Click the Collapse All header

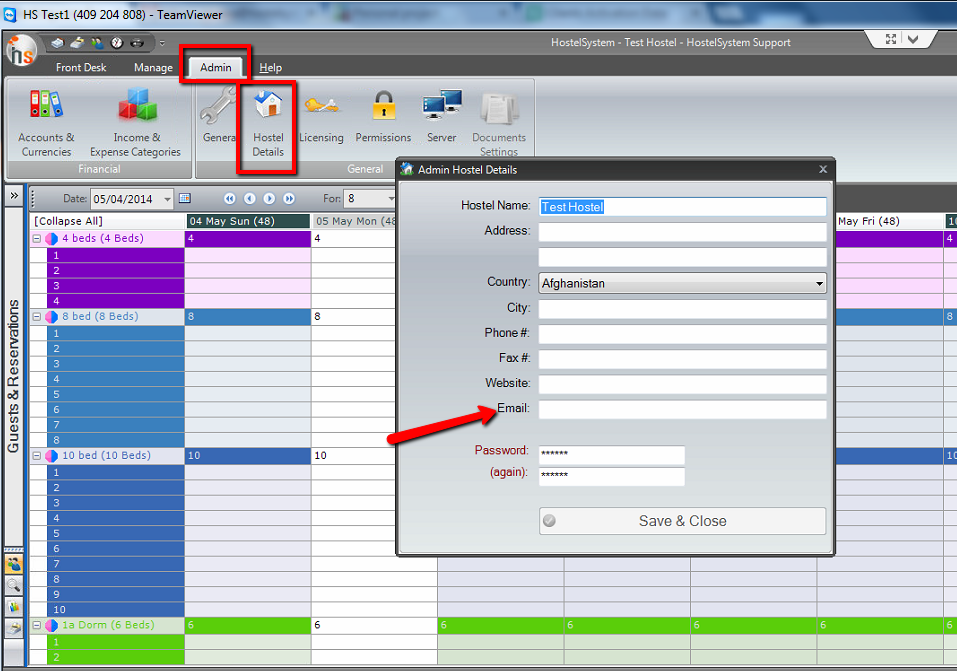(x=68, y=221)
